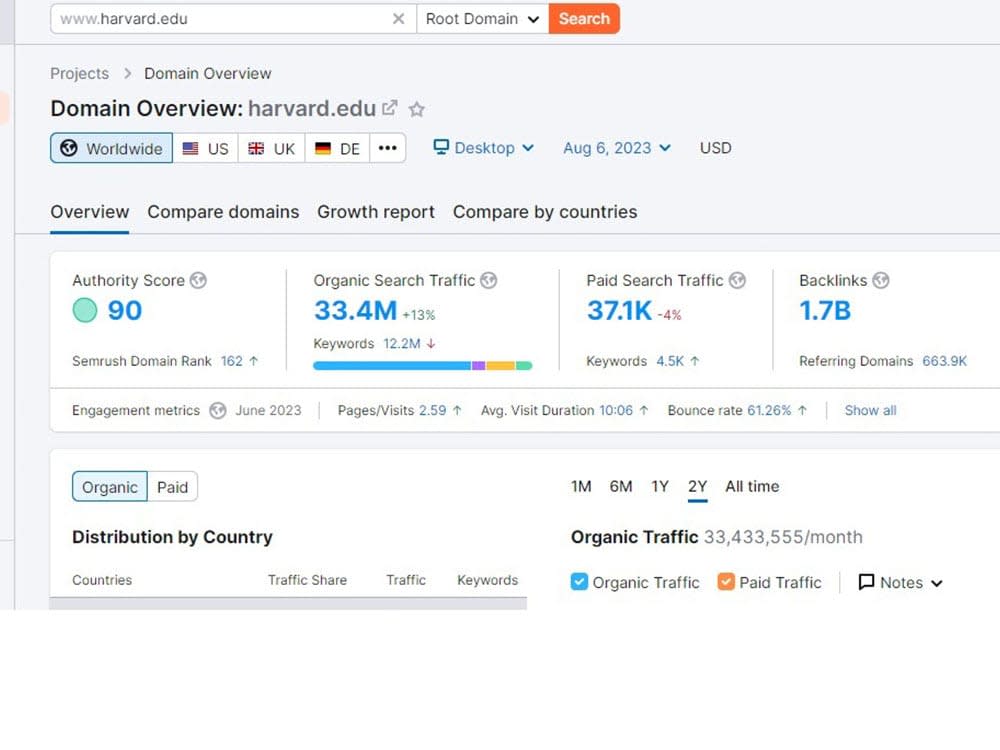1000x750 pixels.
Task: Click globe icon beside Organic Search Traffic
Action: coord(489,280)
